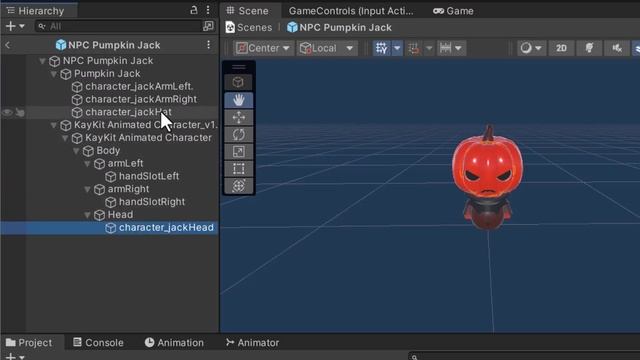This screenshot has width=640, height=360.
Task: Select the Scale tool
Action: point(239,152)
